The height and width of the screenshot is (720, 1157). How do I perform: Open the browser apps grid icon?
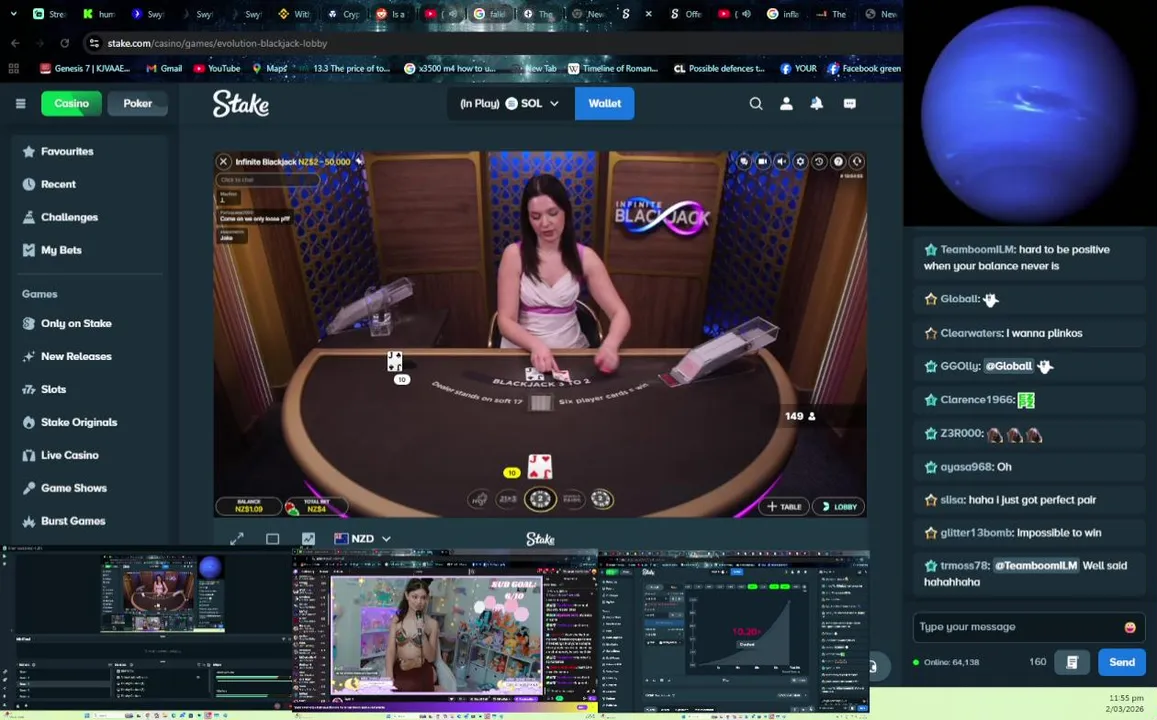point(13,69)
